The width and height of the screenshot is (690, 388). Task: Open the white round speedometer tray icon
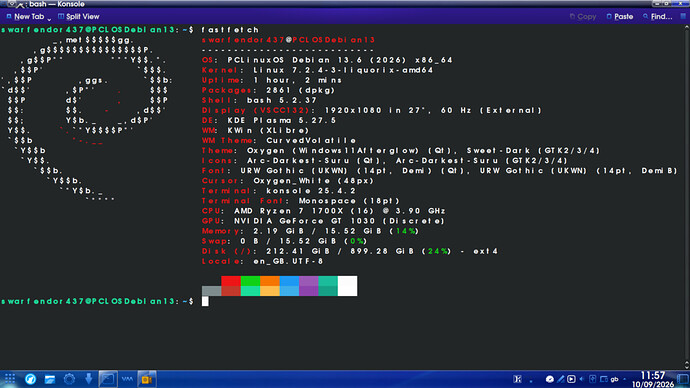click(x=550, y=379)
